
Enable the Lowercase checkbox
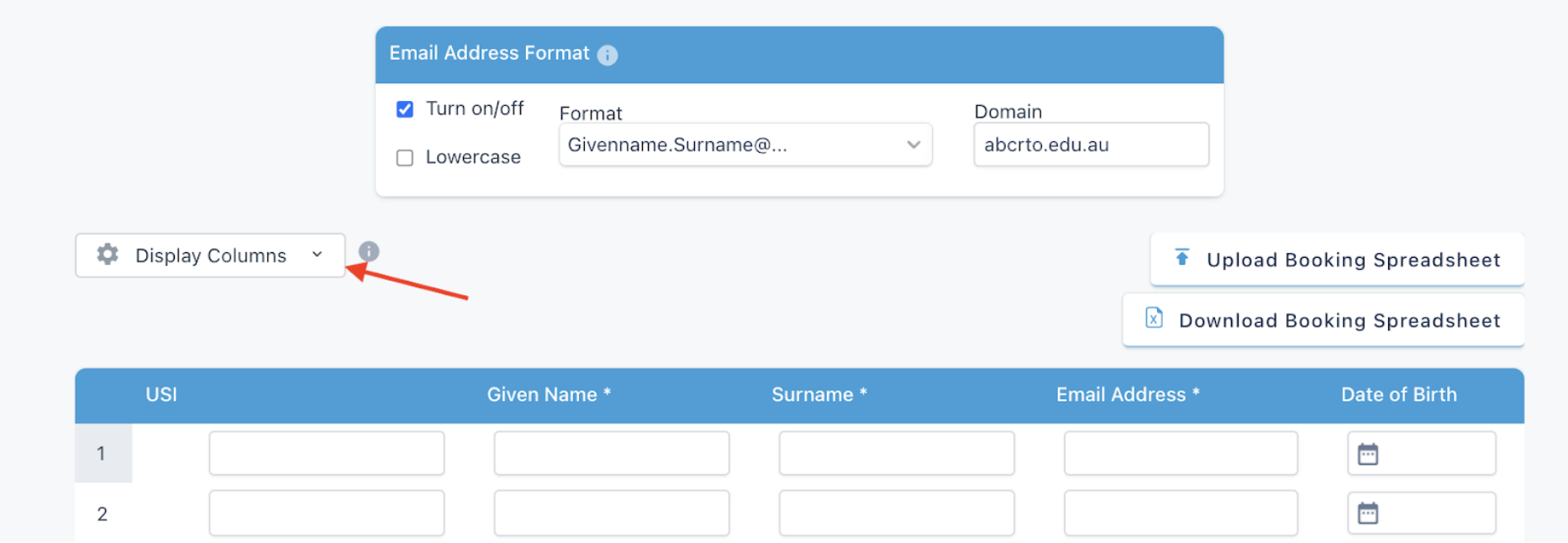405,158
